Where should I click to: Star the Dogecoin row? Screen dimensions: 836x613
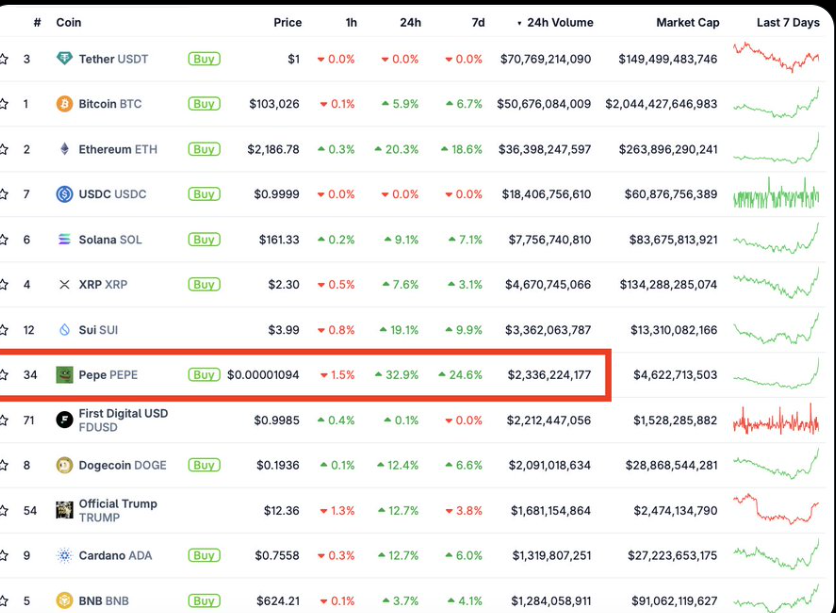point(4,465)
